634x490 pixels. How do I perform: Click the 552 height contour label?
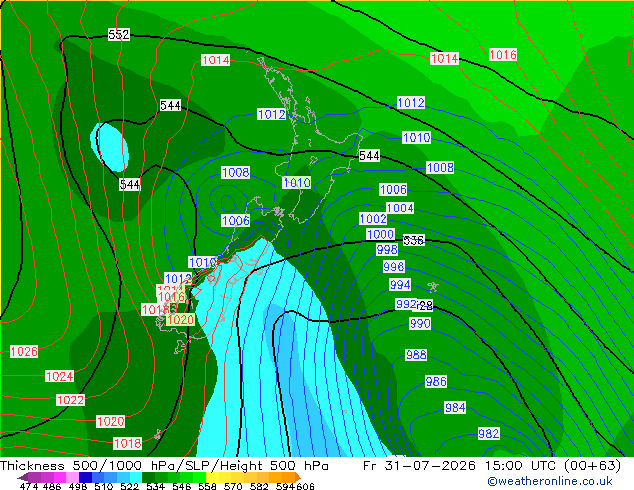(x=119, y=35)
